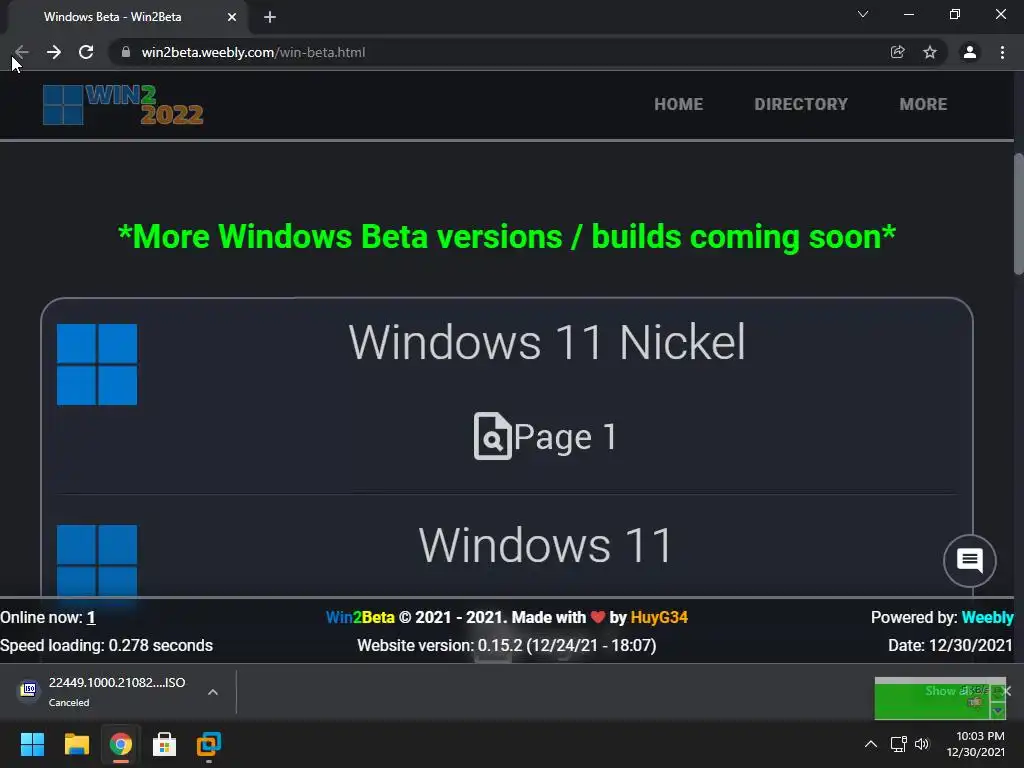Viewport: 1024px width, 768px height.
Task: Click the green builds coming soon banner
Action: click(507, 236)
